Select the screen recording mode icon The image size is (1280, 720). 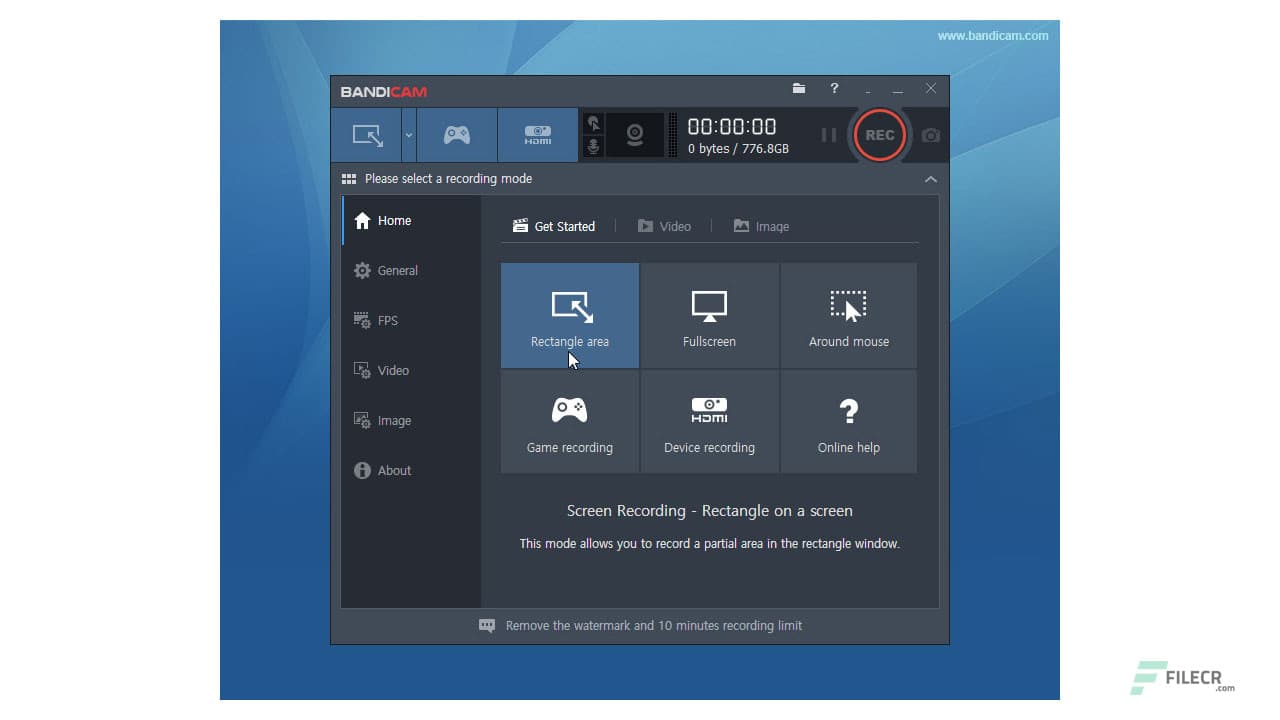(x=367, y=134)
